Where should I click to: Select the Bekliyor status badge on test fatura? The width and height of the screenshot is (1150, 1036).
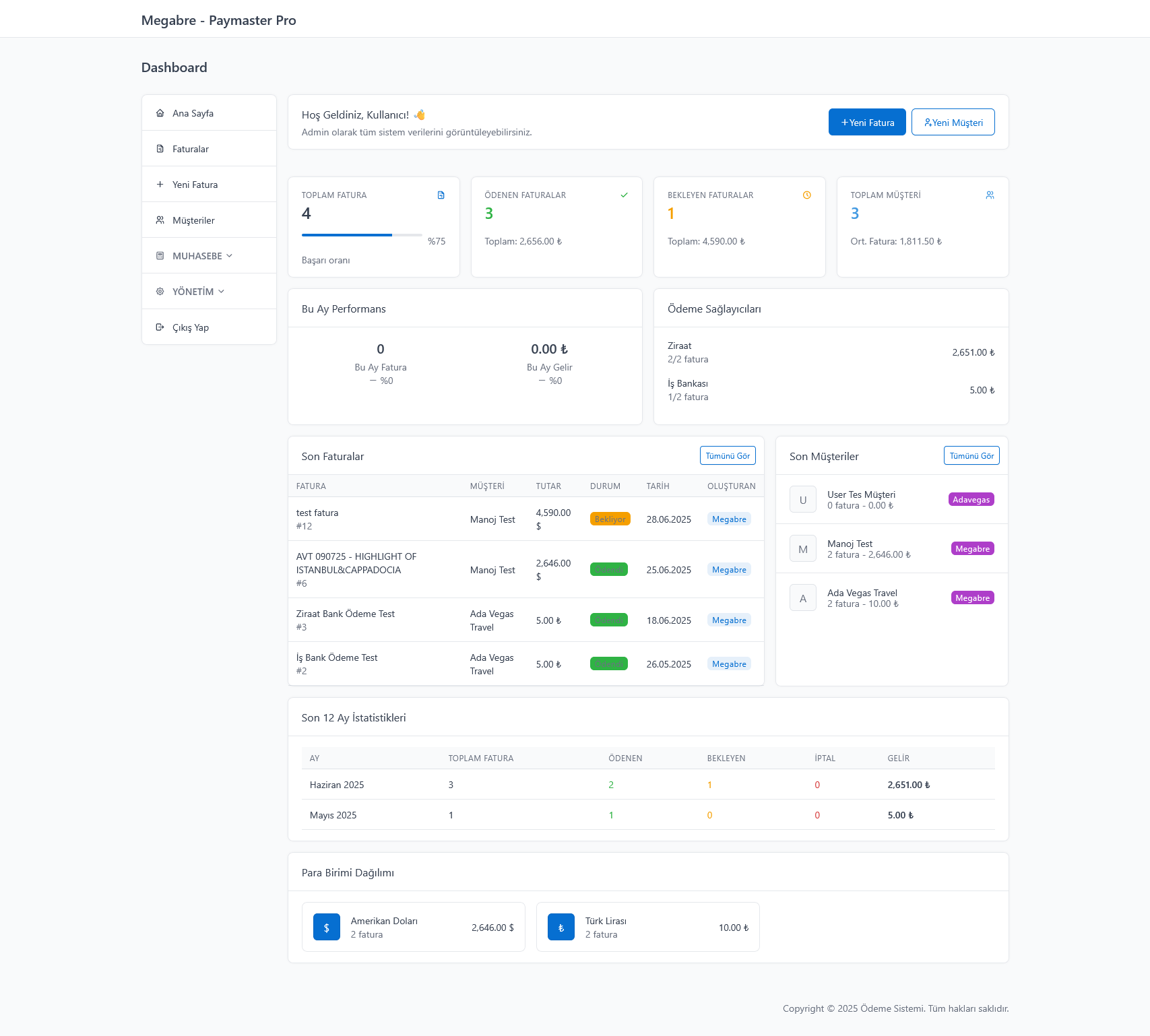[x=610, y=519]
